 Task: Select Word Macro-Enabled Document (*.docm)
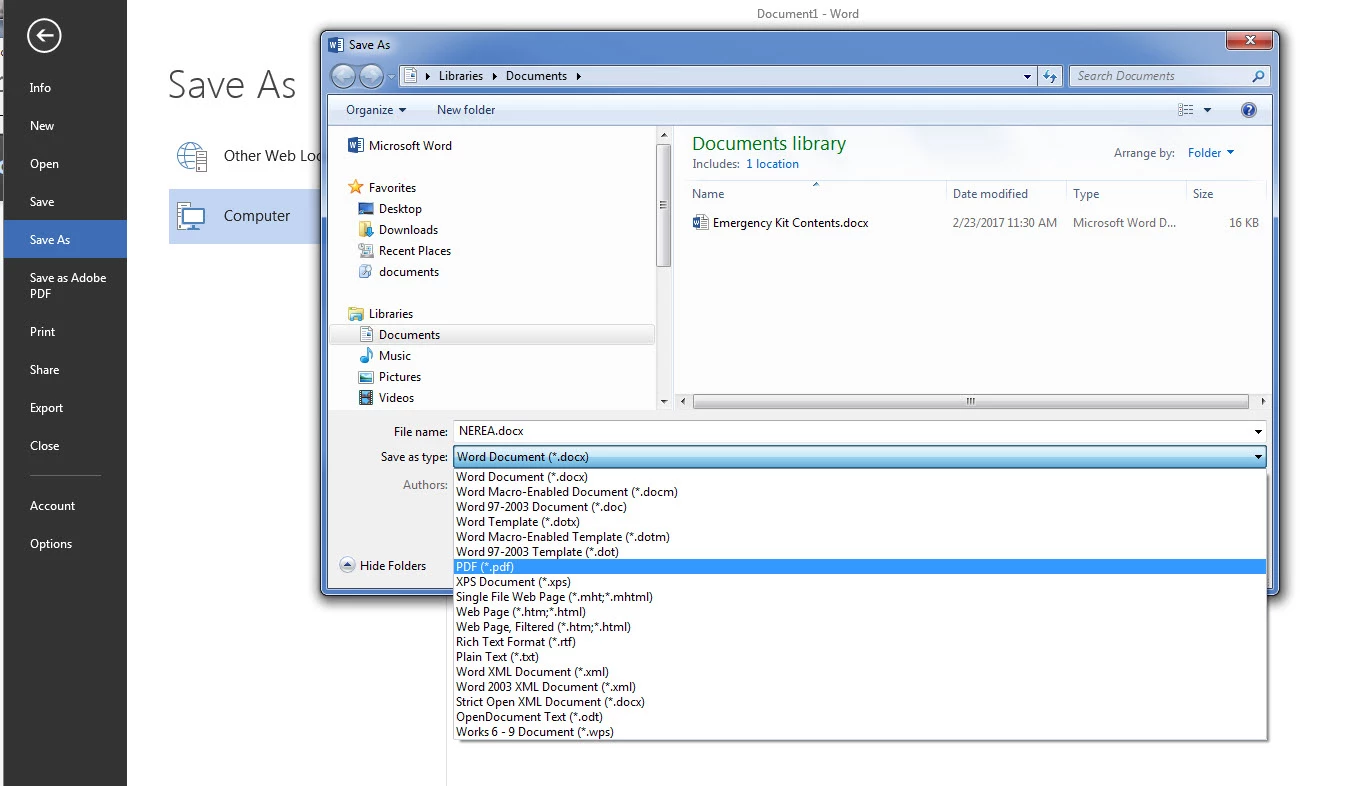[860, 492]
